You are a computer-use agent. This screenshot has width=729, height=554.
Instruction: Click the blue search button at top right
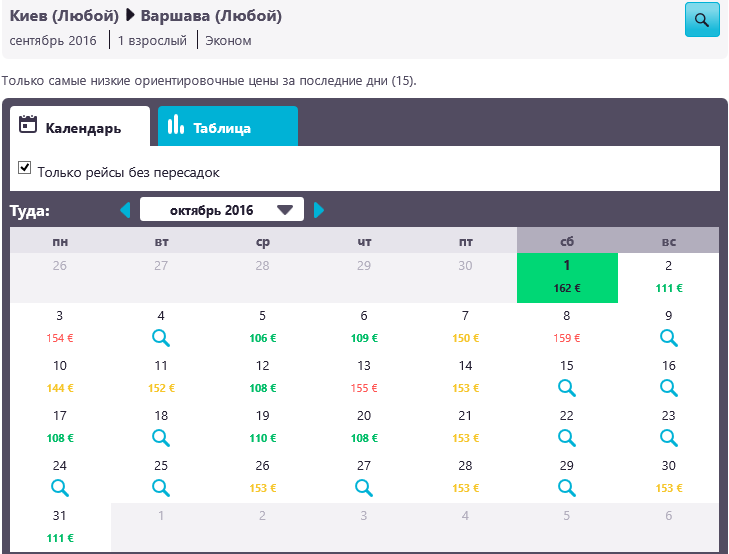(701, 20)
